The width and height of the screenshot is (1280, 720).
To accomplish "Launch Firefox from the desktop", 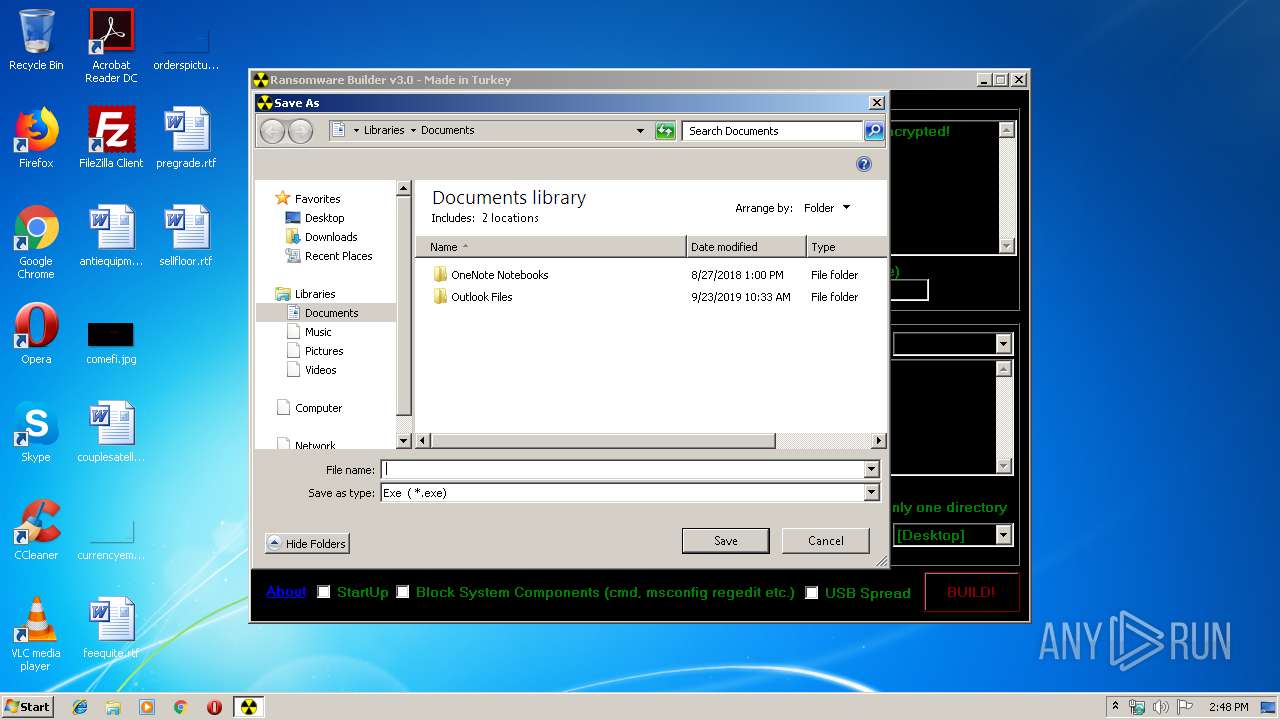I will pos(36,138).
